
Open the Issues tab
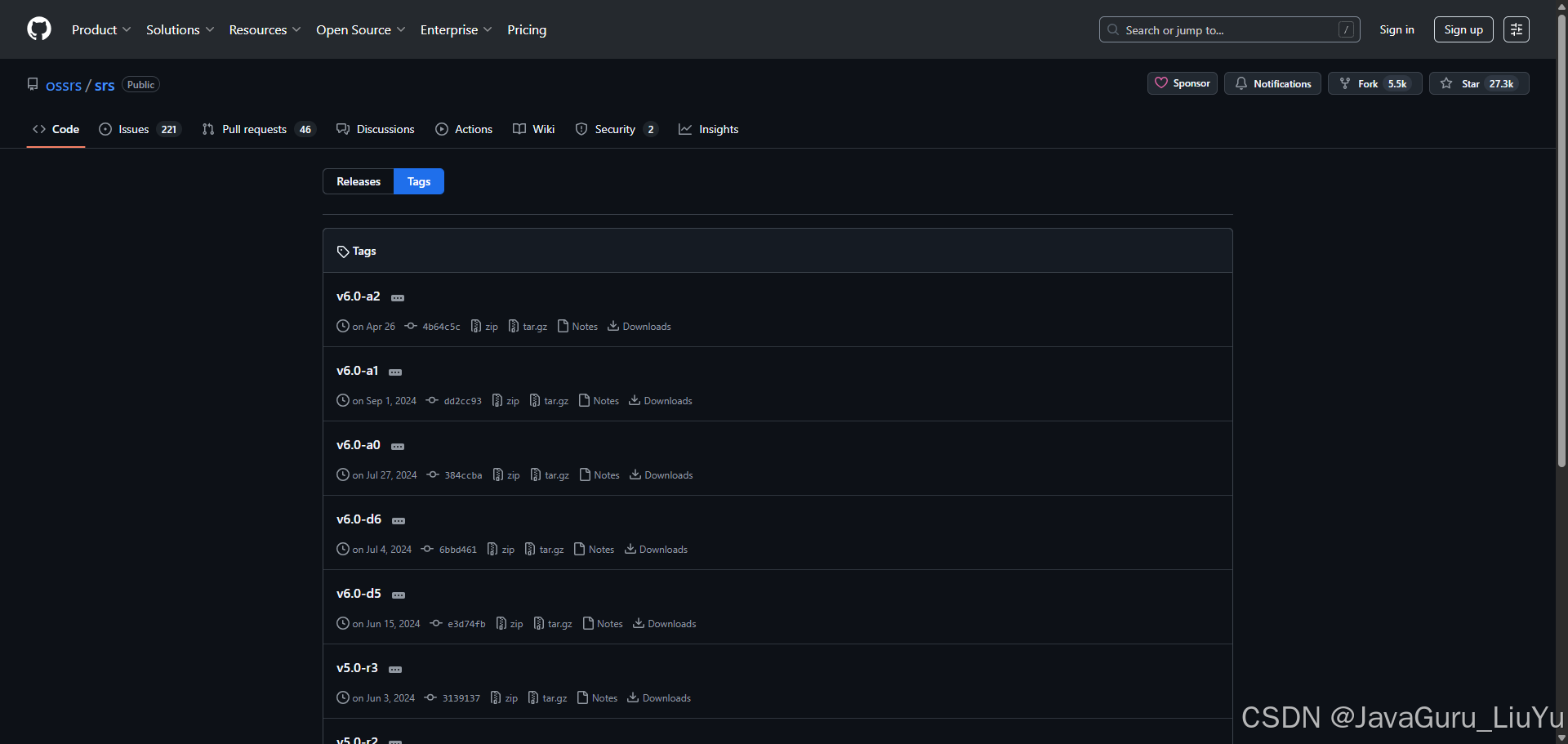[x=140, y=129]
